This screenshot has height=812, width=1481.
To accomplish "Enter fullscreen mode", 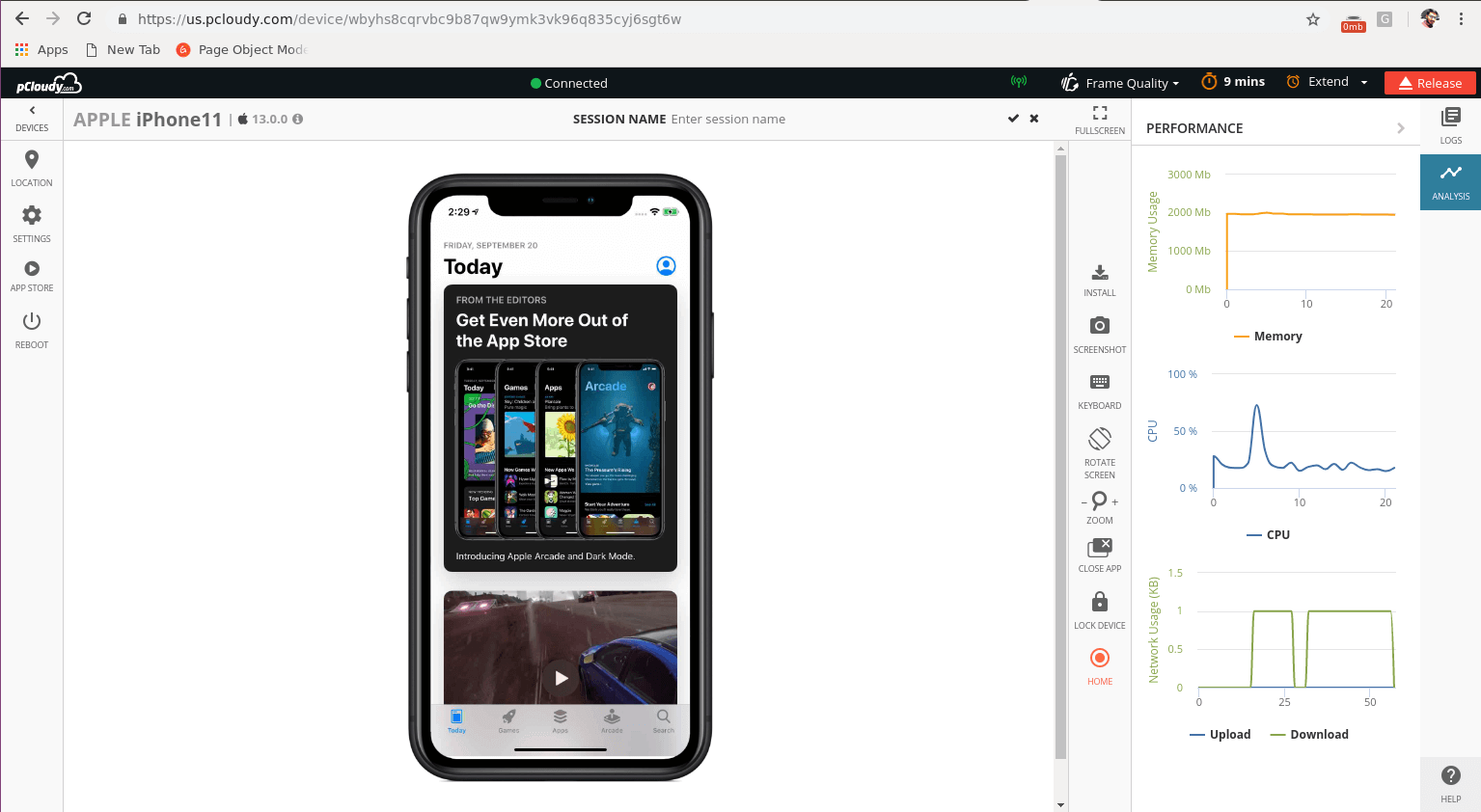I will (x=1100, y=119).
